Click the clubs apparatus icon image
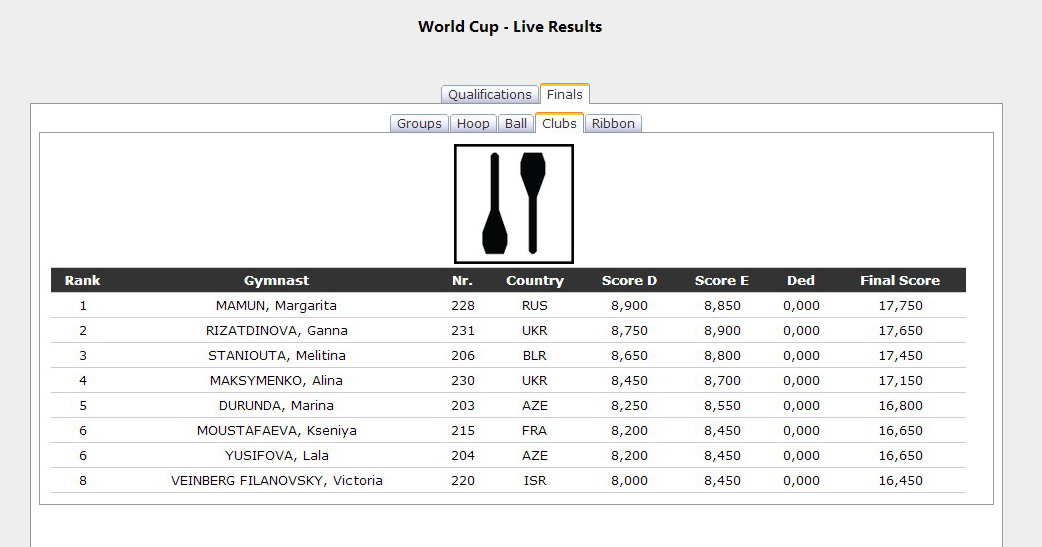Viewport: 1042px width, 547px height. pos(513,204)
